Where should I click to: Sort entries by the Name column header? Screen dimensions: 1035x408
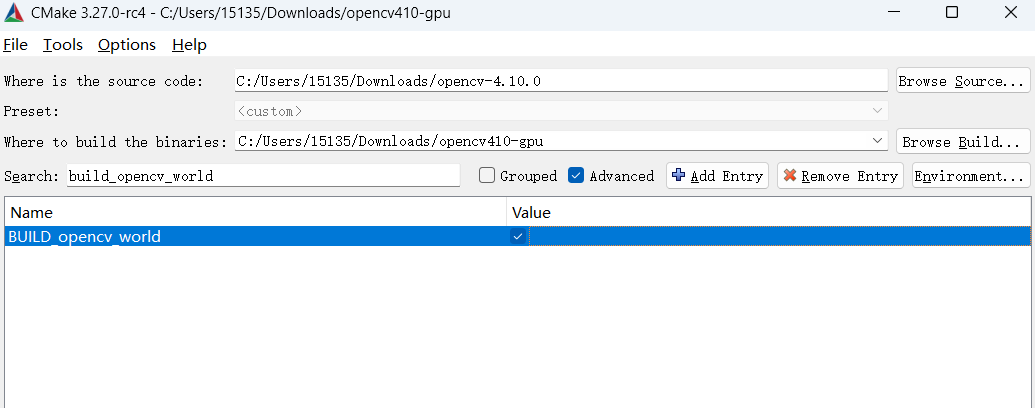(255, 212)
